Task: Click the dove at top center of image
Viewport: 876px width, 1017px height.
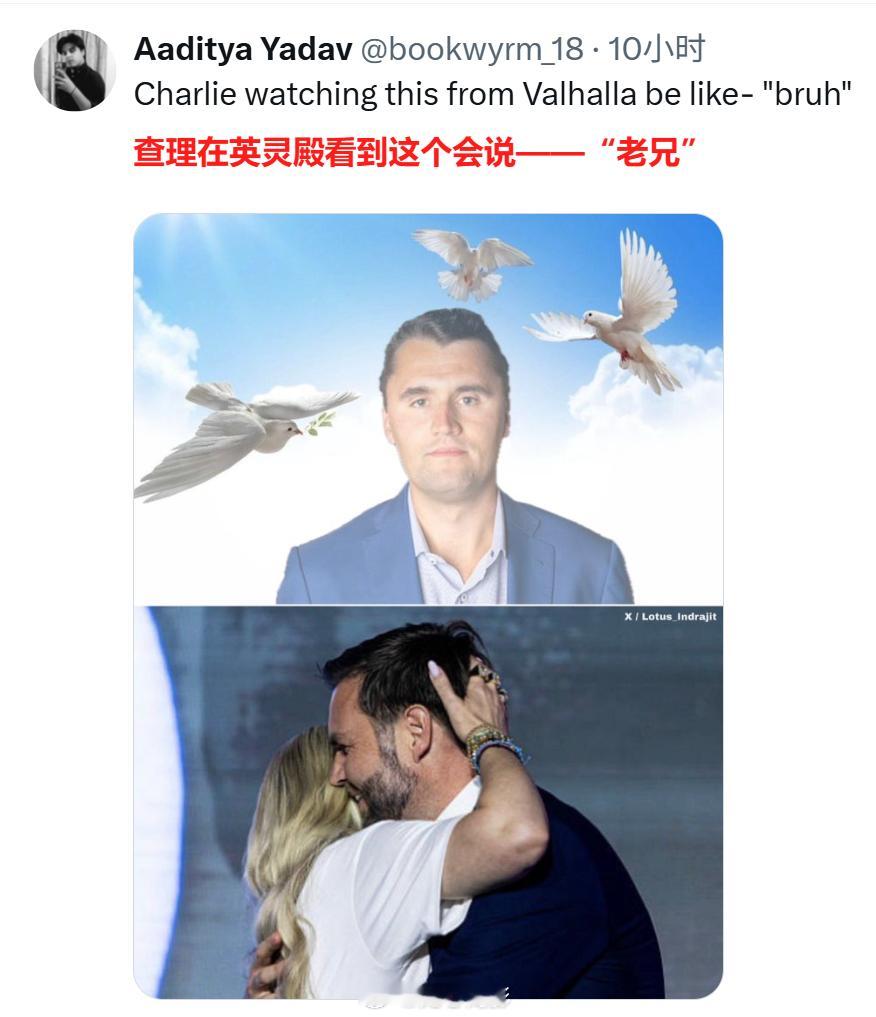Action: click(473, 265)
